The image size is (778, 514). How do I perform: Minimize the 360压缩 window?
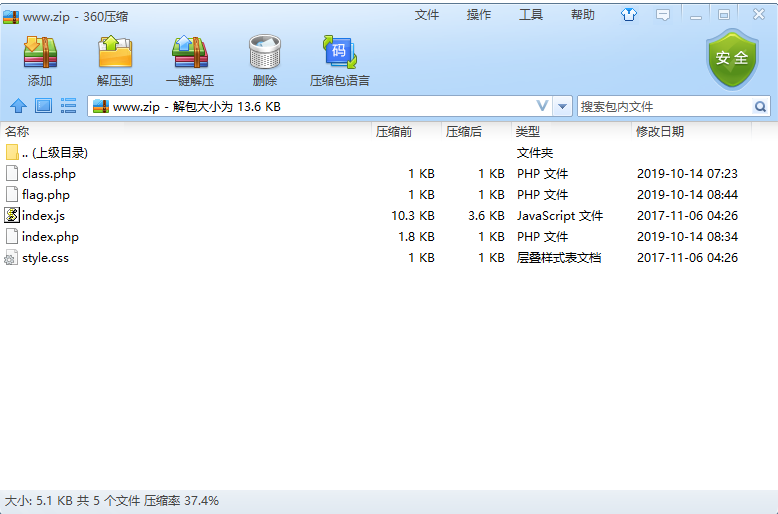point(696,15)
